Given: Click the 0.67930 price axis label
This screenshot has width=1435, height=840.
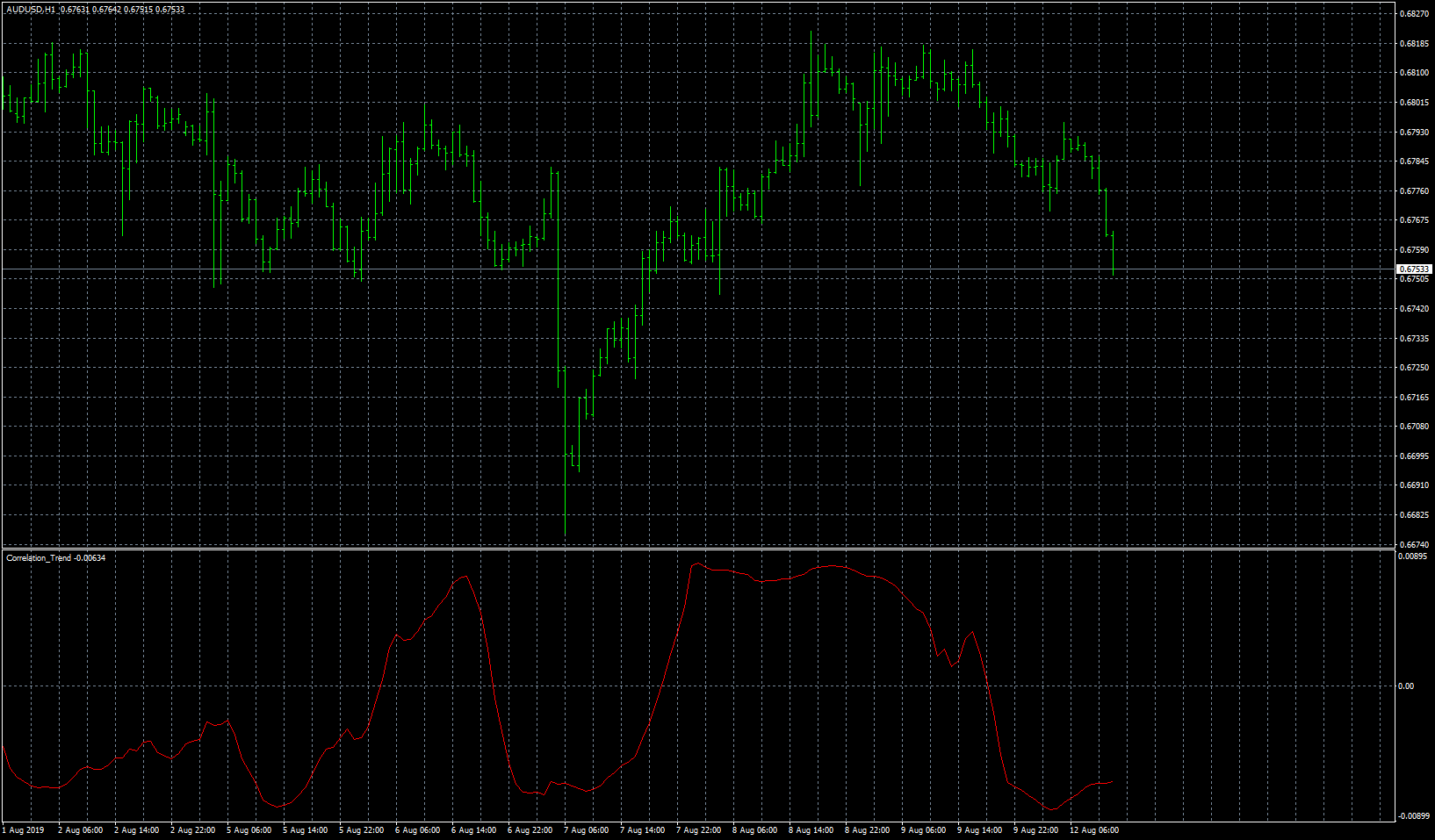Looking at the screenshot, I should pyautogui.click(x=1414, y=133).
